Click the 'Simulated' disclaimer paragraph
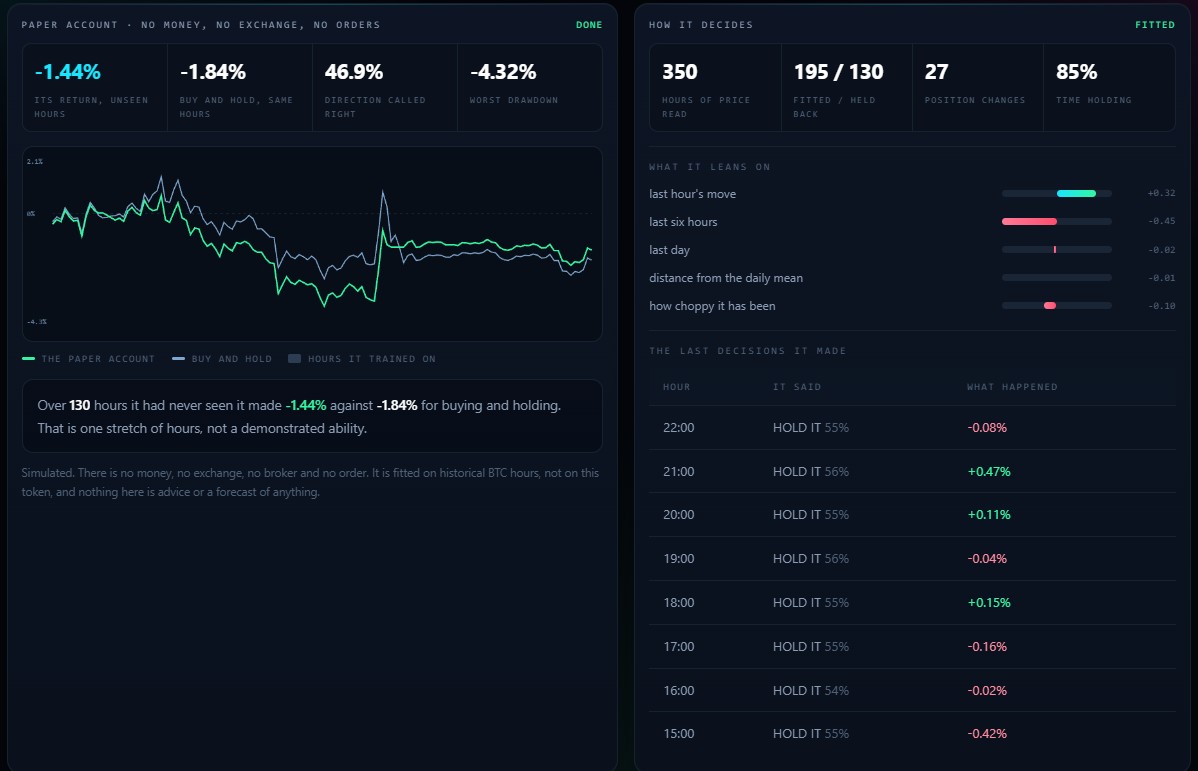Image resolution: width=1198 pixels, height=771 pixels. (310, 482)
